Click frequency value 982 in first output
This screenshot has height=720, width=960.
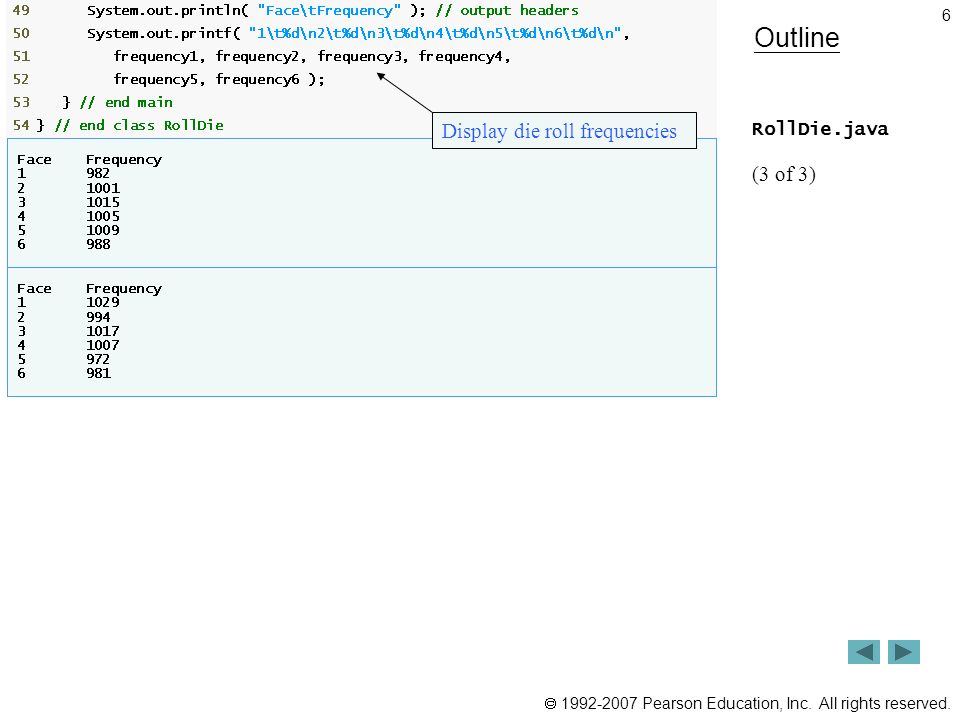click(98, 174)
